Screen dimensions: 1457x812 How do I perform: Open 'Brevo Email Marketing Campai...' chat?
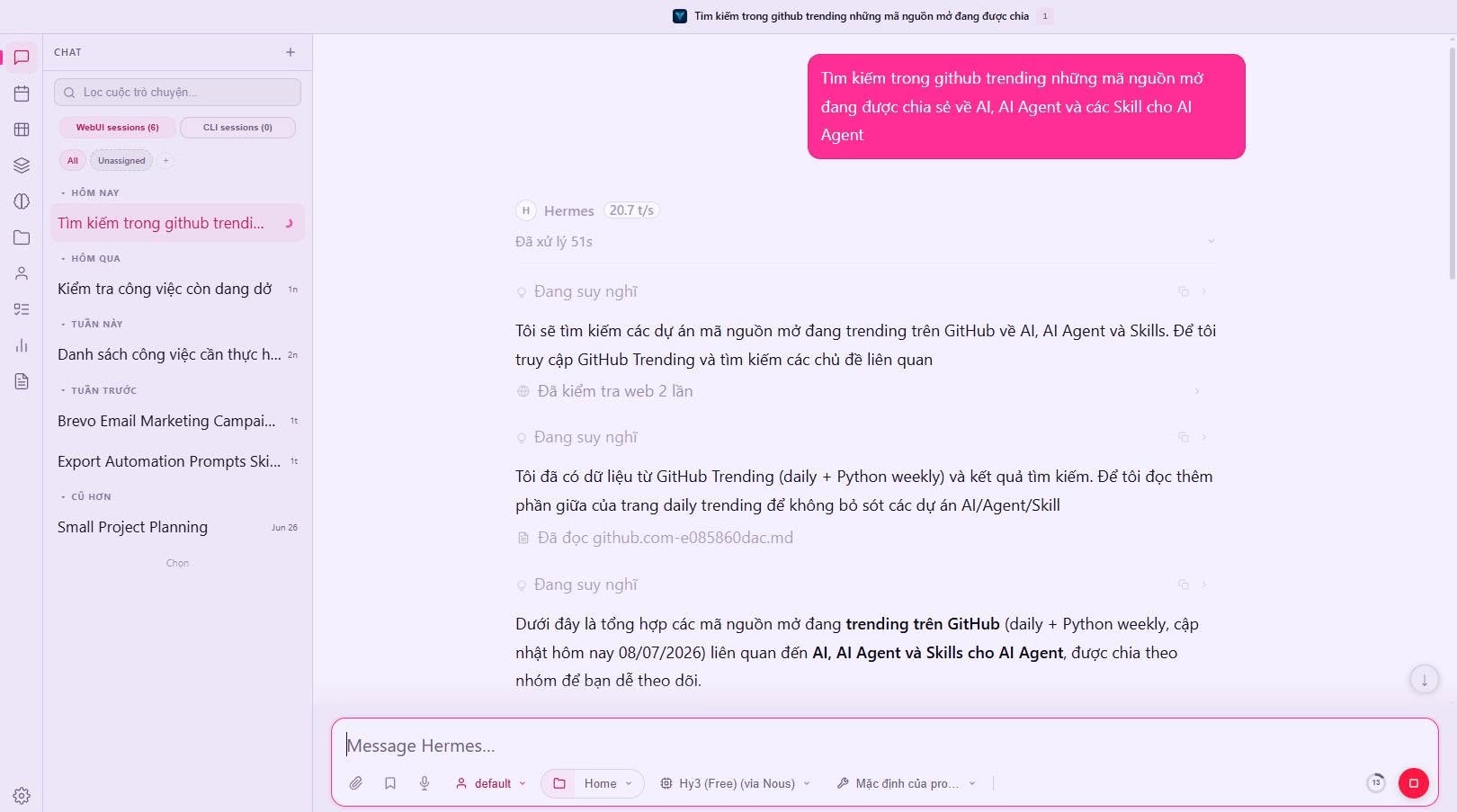pos(177,421)
